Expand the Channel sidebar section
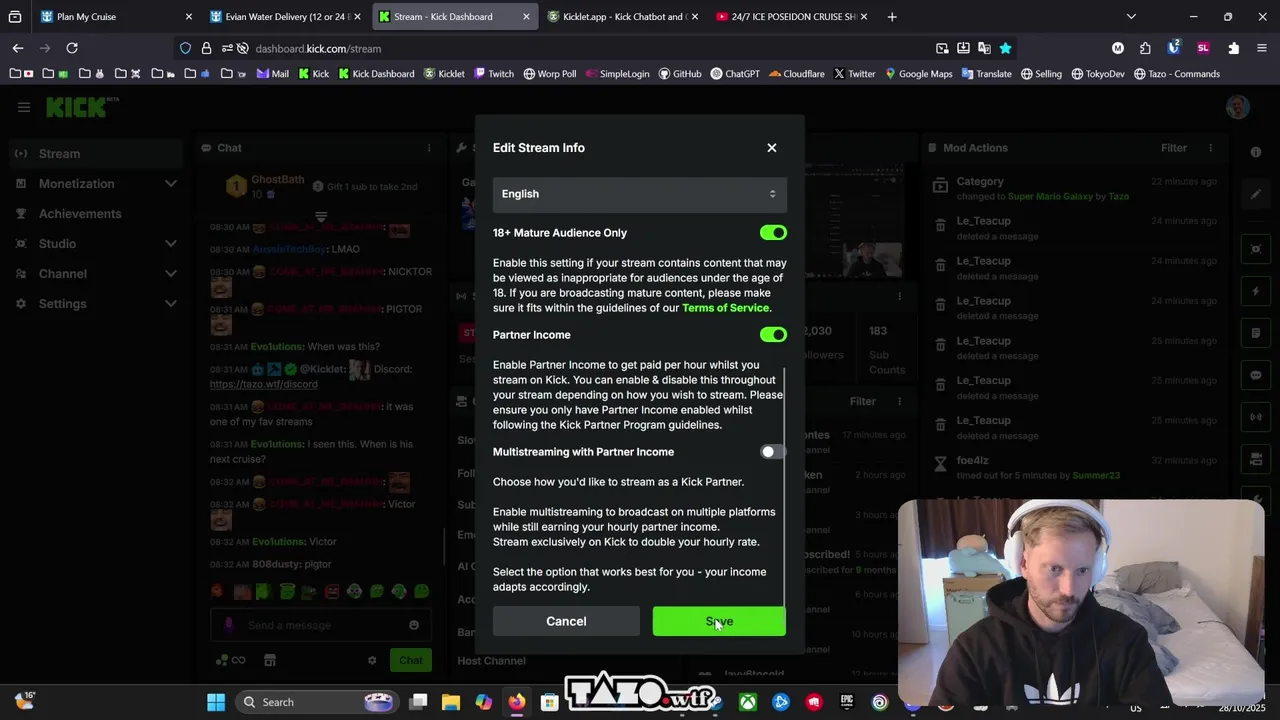Image resolution: width=1280 pixels, height=720 pixels. 98,274
